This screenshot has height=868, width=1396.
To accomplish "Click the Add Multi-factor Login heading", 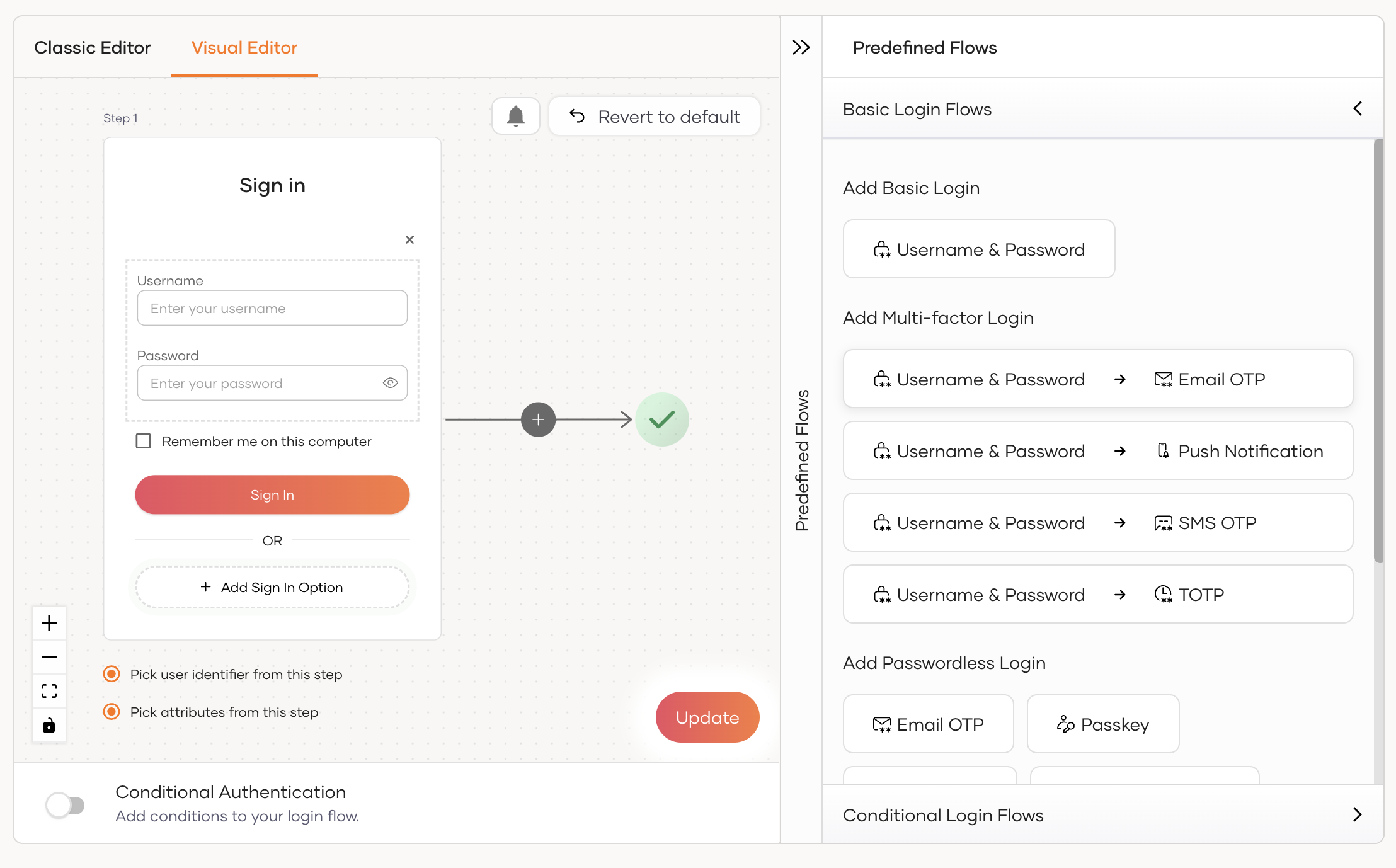I will (938, 317).
